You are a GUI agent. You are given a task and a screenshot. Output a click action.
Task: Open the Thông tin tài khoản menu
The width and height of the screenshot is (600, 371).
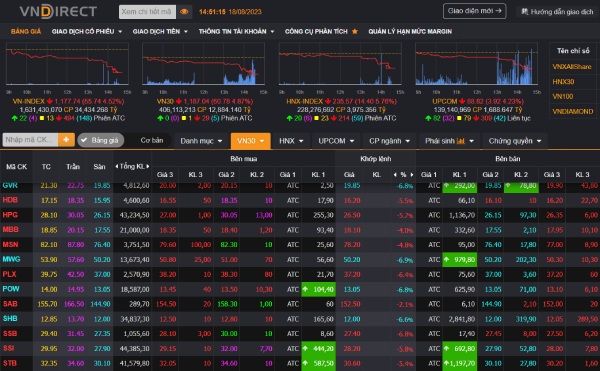[236, 31]
